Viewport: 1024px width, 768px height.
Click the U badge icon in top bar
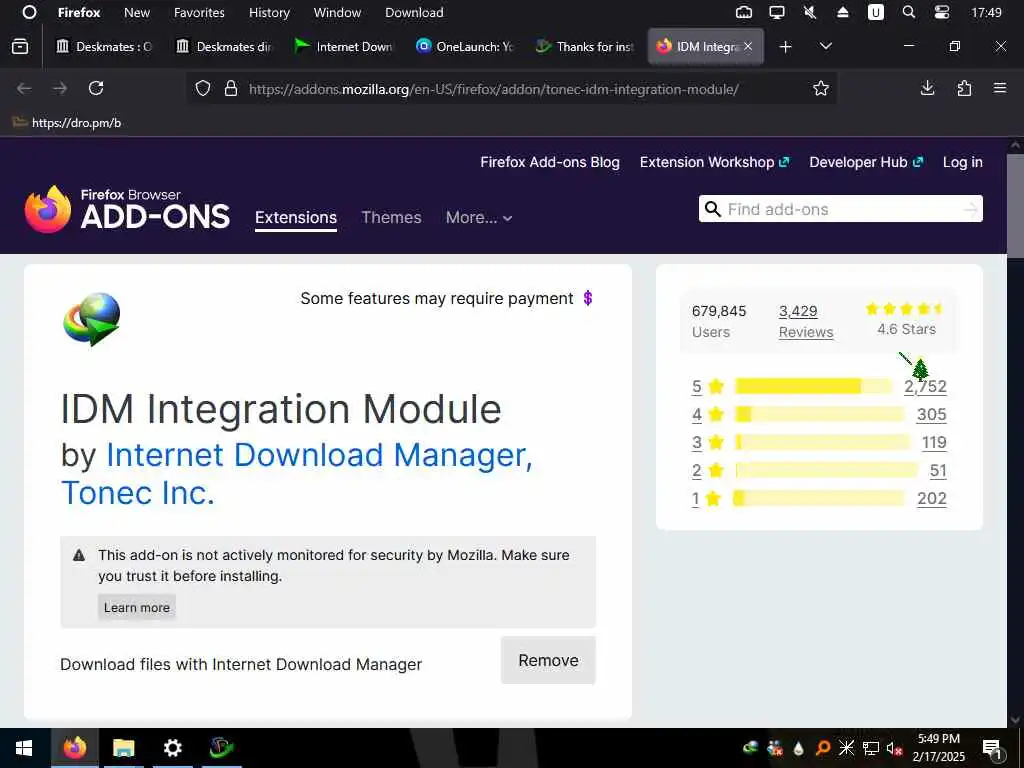876,12
